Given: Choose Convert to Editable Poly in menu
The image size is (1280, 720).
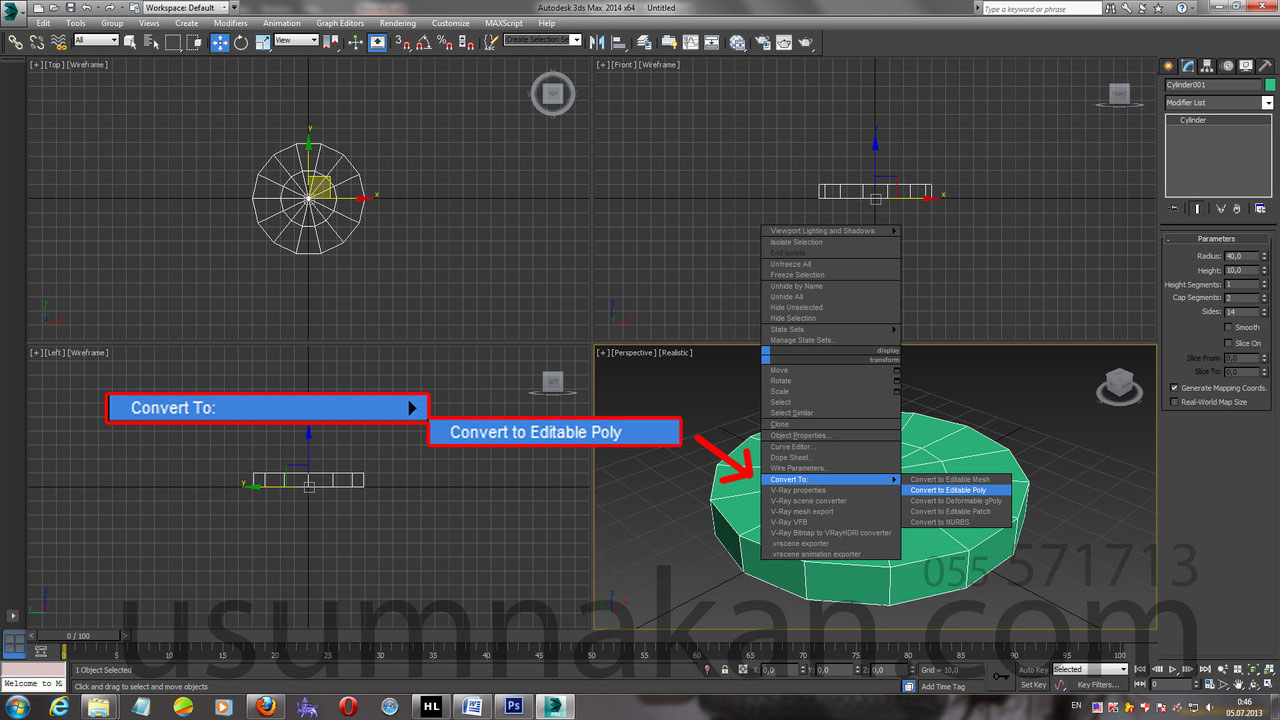Looking at the screenshot, I should pyautogui.click(x=950, y=490).
